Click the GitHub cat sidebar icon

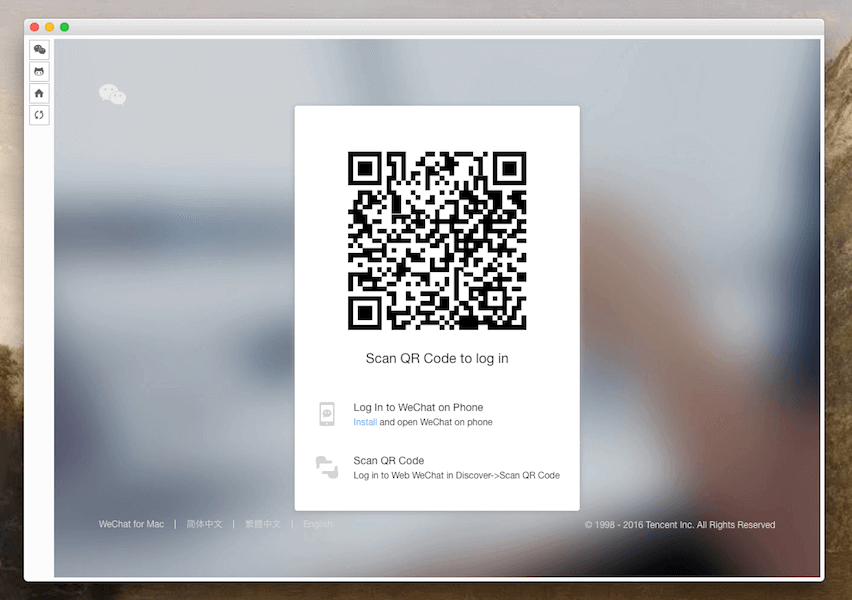pyautogui.click(x=39, y=72)
